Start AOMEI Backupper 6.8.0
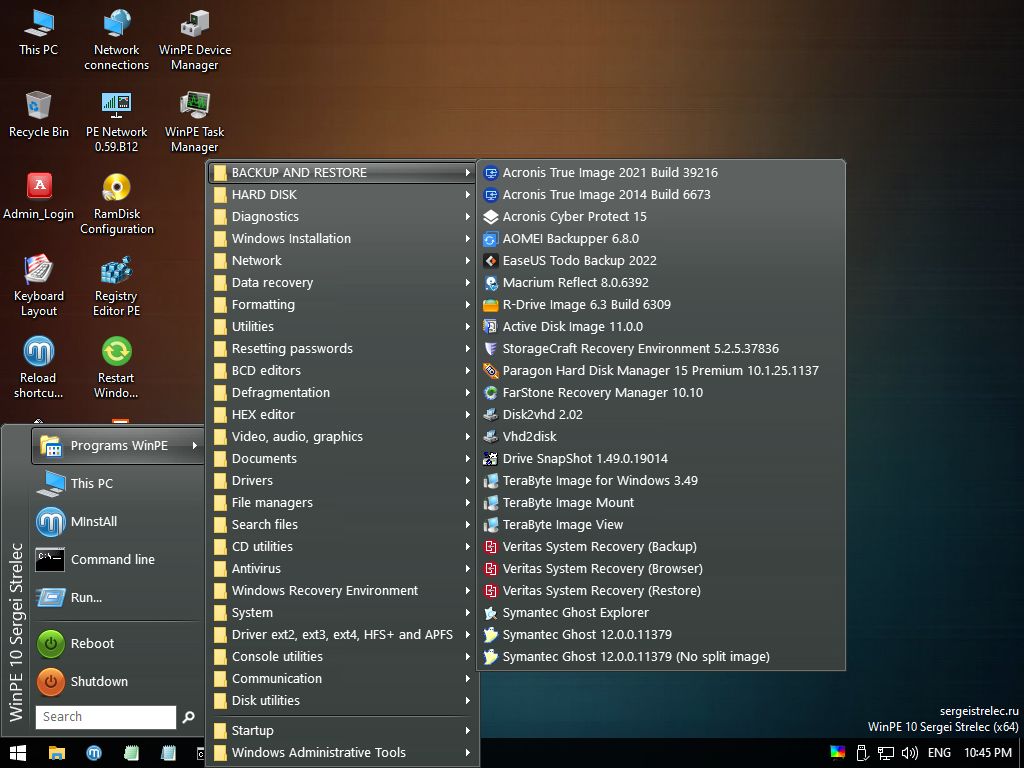1024x768 pixels. (x=661, y=238)
